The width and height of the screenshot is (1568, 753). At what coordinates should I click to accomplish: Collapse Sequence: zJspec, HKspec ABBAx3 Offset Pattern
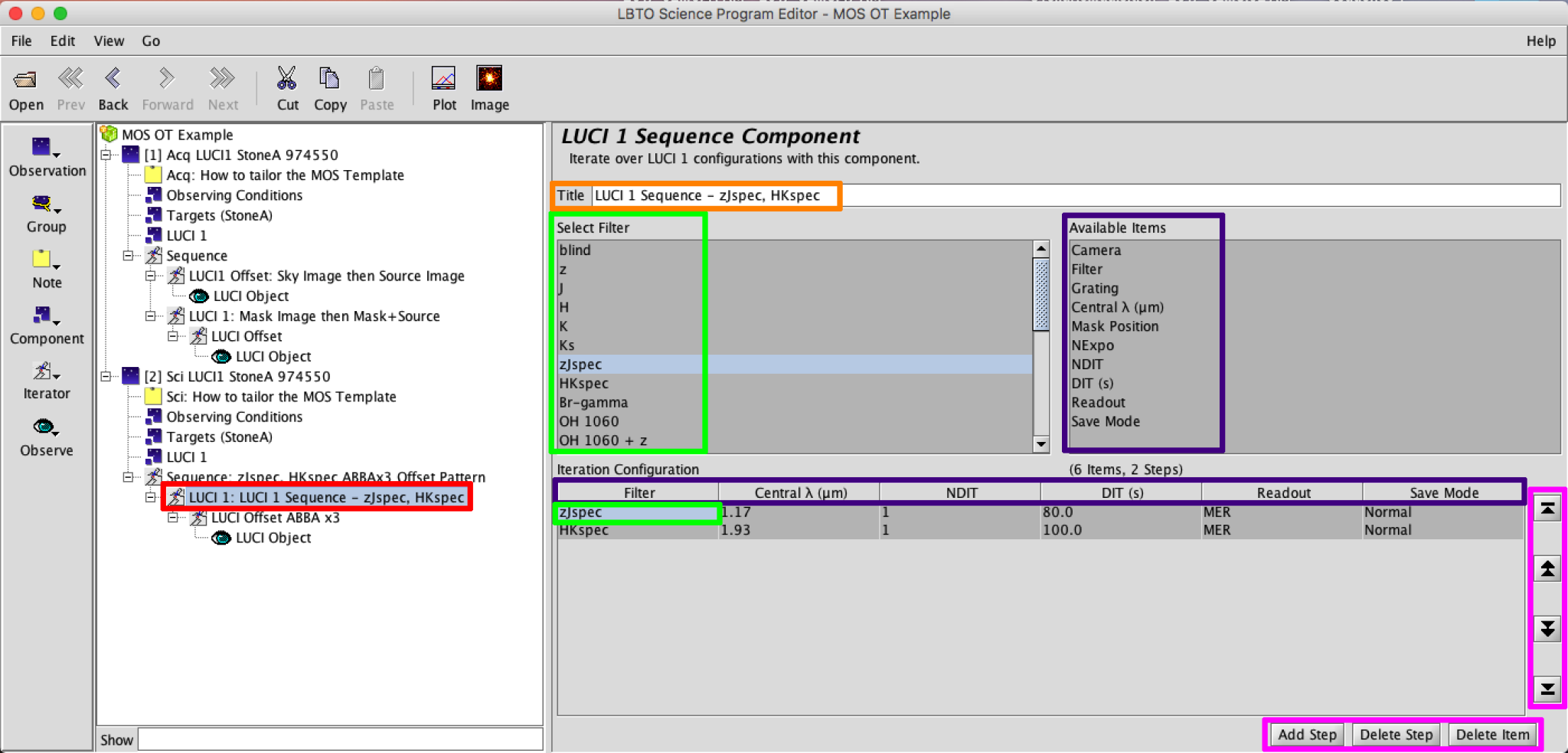[x=129, y=477]
